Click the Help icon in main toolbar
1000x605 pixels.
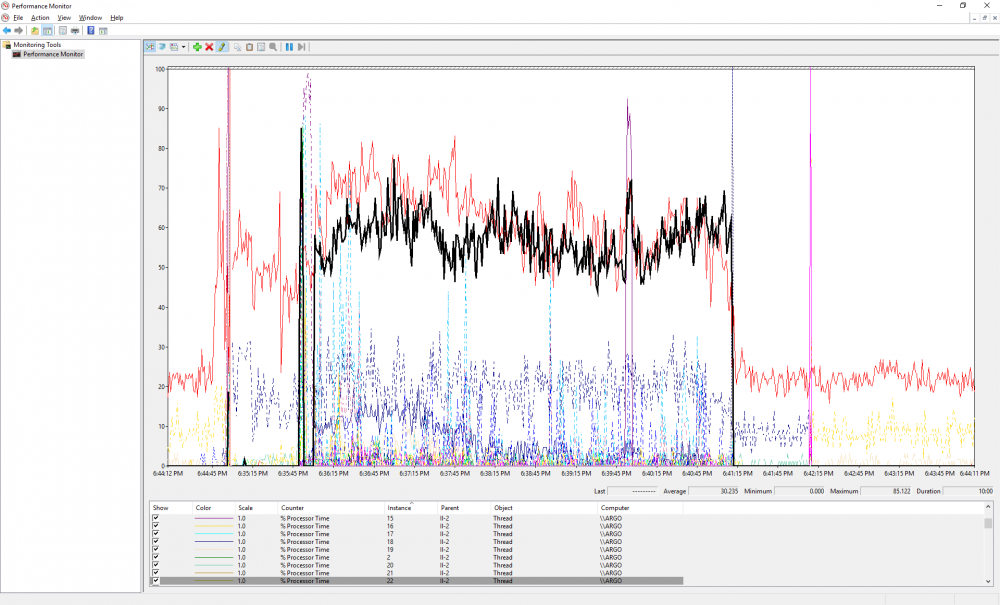(x=90, y=30)
